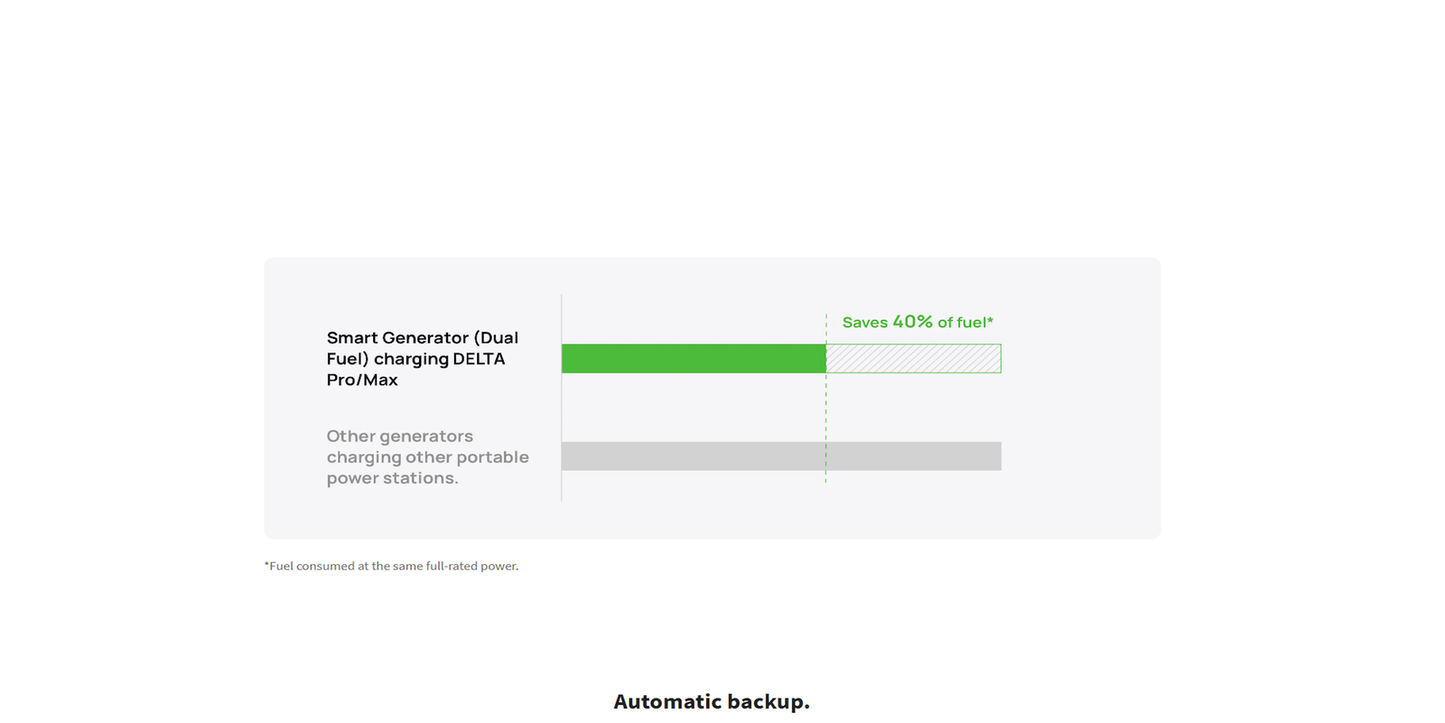Click the Pro/Max text

(x=362, y=380)
